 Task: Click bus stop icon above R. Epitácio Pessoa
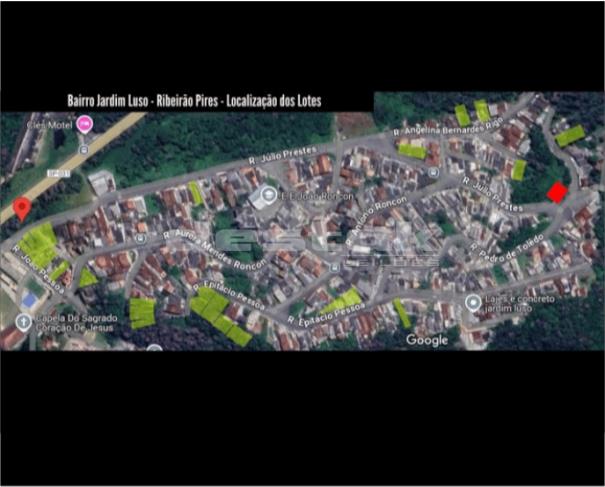coord(335,268)
